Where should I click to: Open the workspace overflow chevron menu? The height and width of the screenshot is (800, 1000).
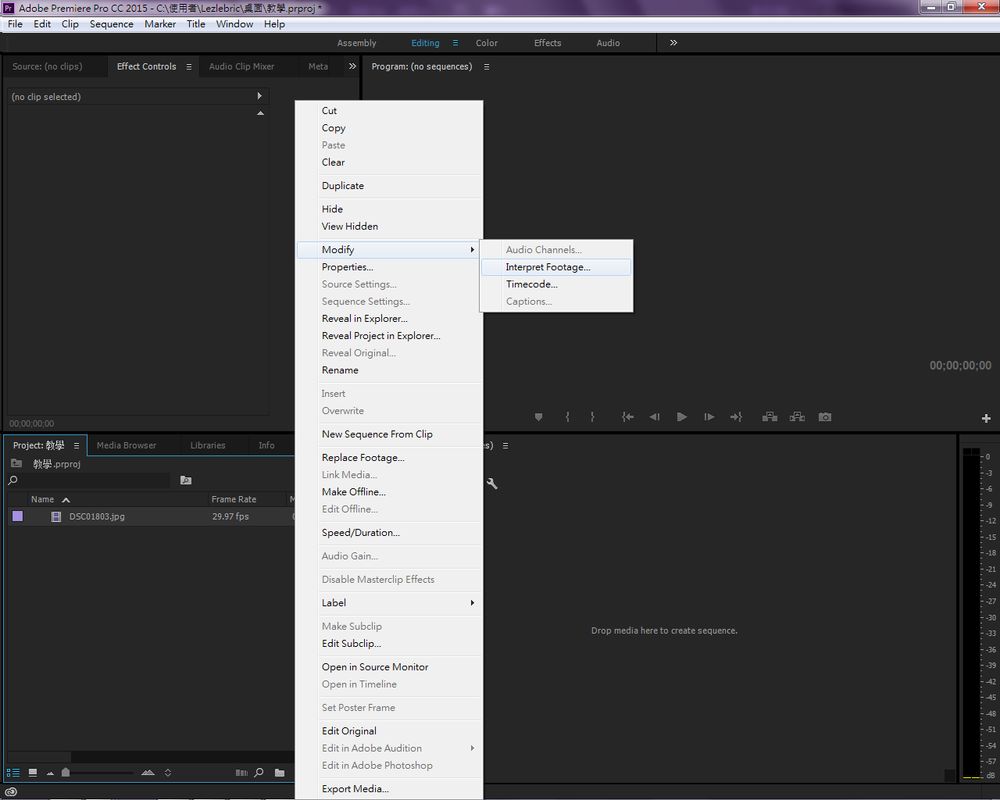[x=673, y=43]
